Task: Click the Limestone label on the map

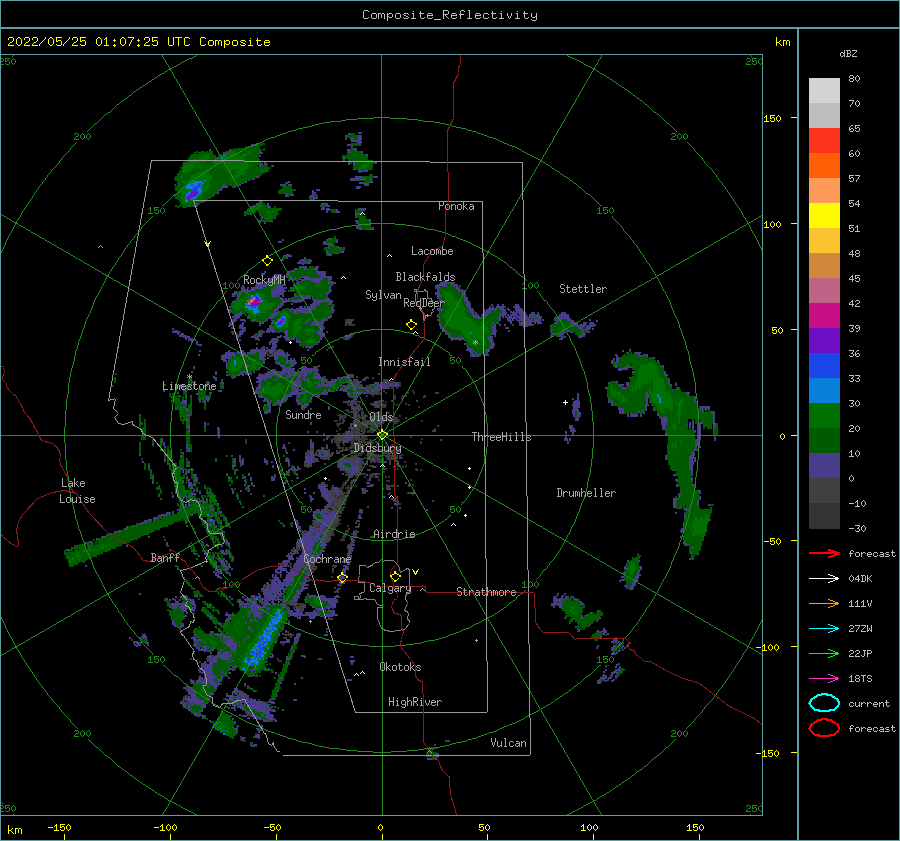Action: click(x=189, y=386)
